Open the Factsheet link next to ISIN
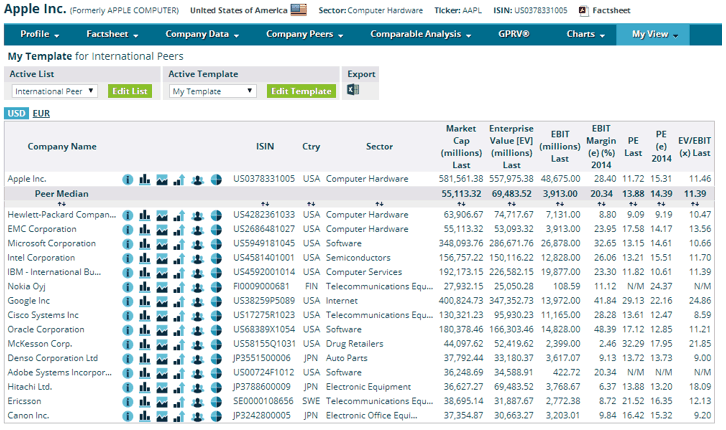 point(611,10)
